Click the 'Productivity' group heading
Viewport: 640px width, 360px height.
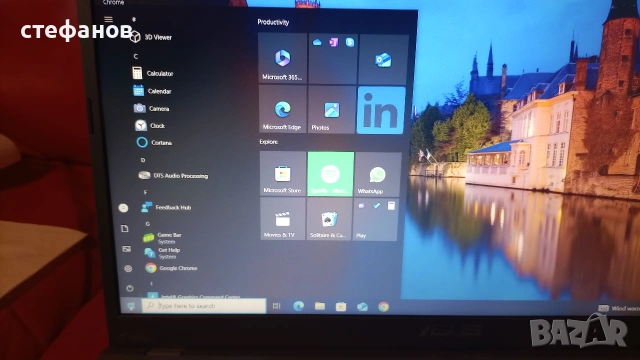point(273,22)
